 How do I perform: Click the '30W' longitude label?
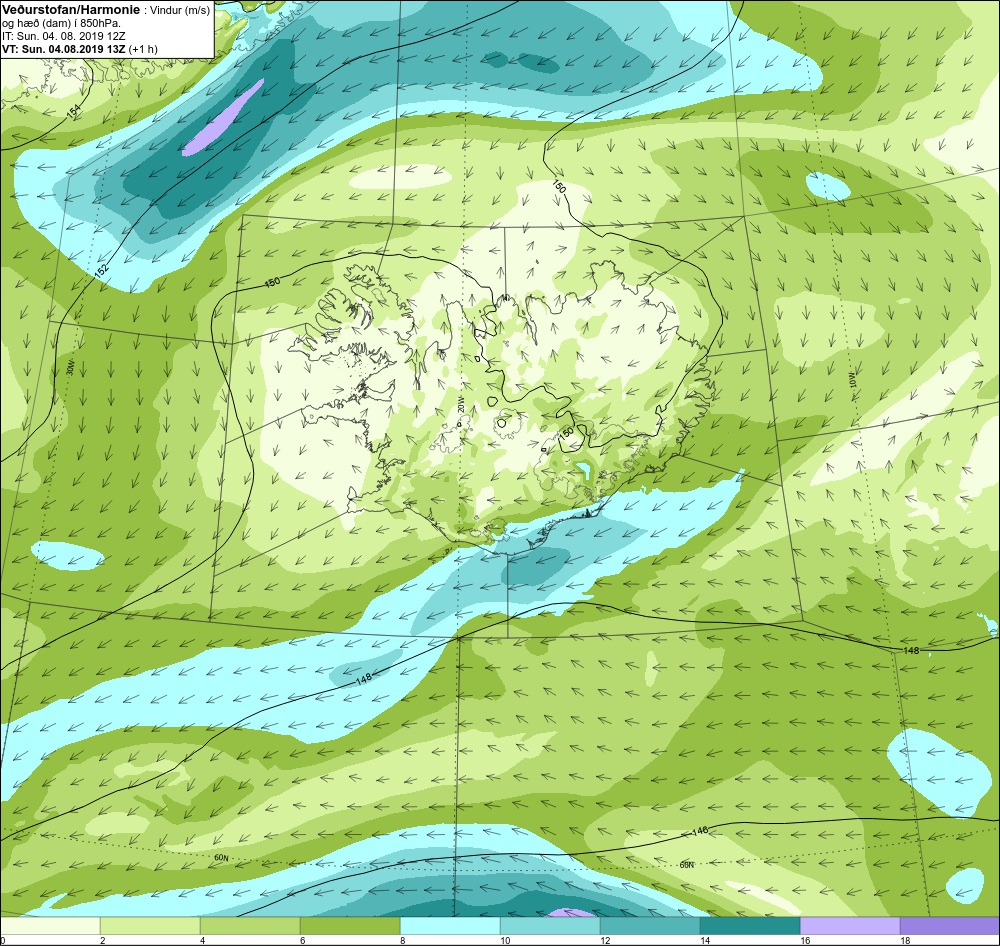70,367
